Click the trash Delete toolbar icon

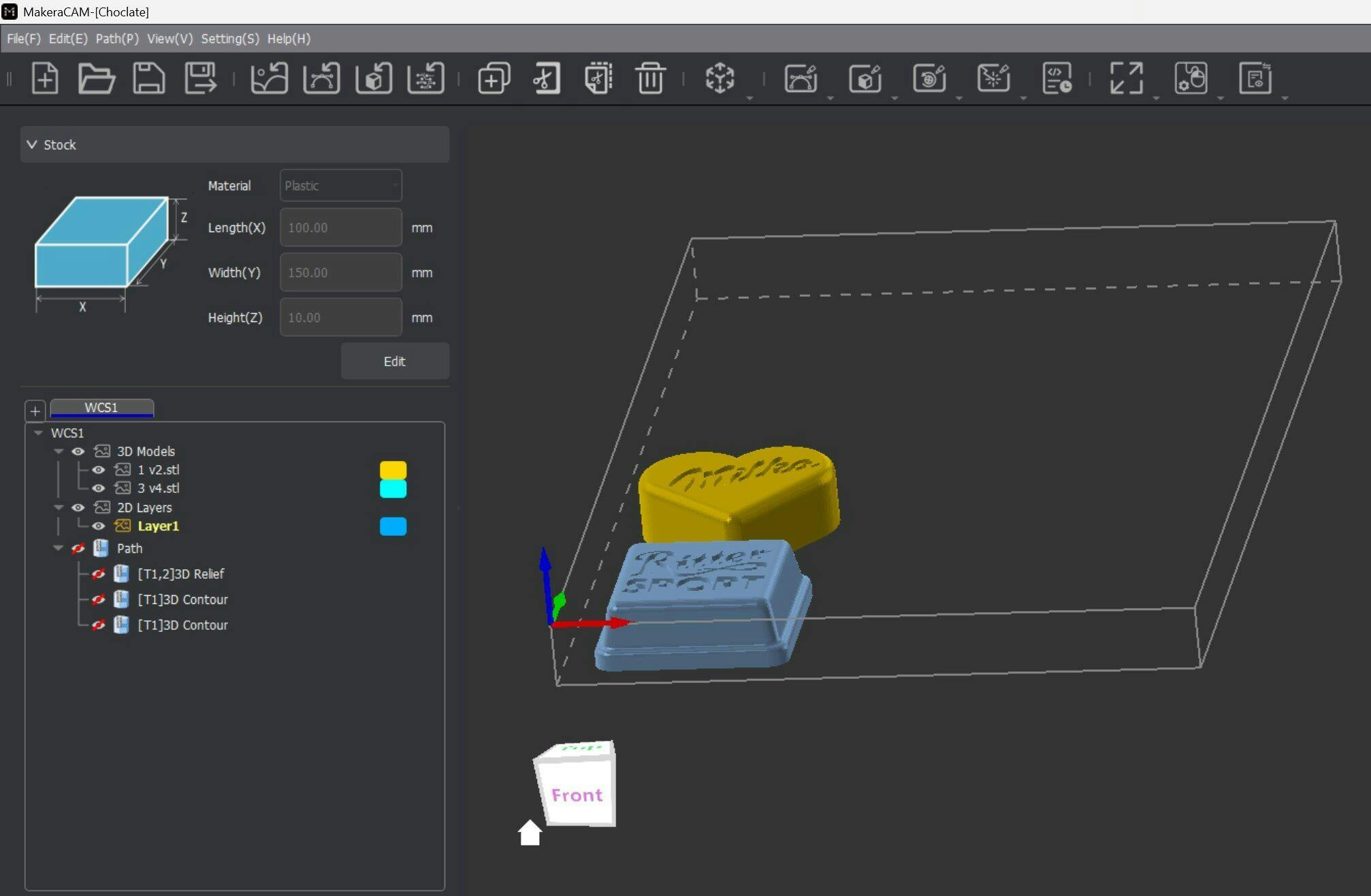[x=650, y=78]
